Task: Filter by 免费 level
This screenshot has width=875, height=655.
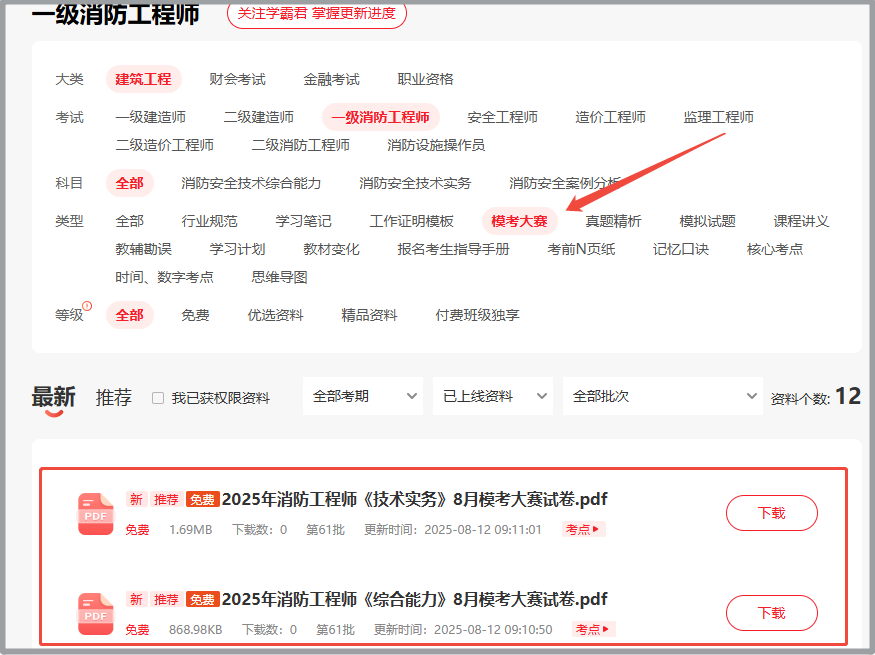Action: pyautogui.click(x=195, y=315)
